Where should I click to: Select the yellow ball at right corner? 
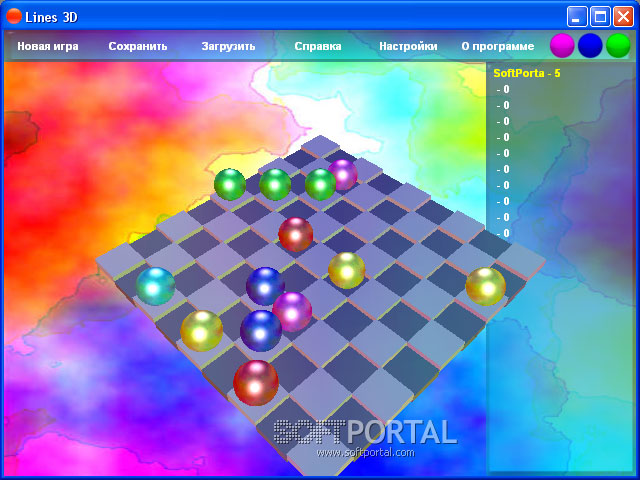click(486, 287)
